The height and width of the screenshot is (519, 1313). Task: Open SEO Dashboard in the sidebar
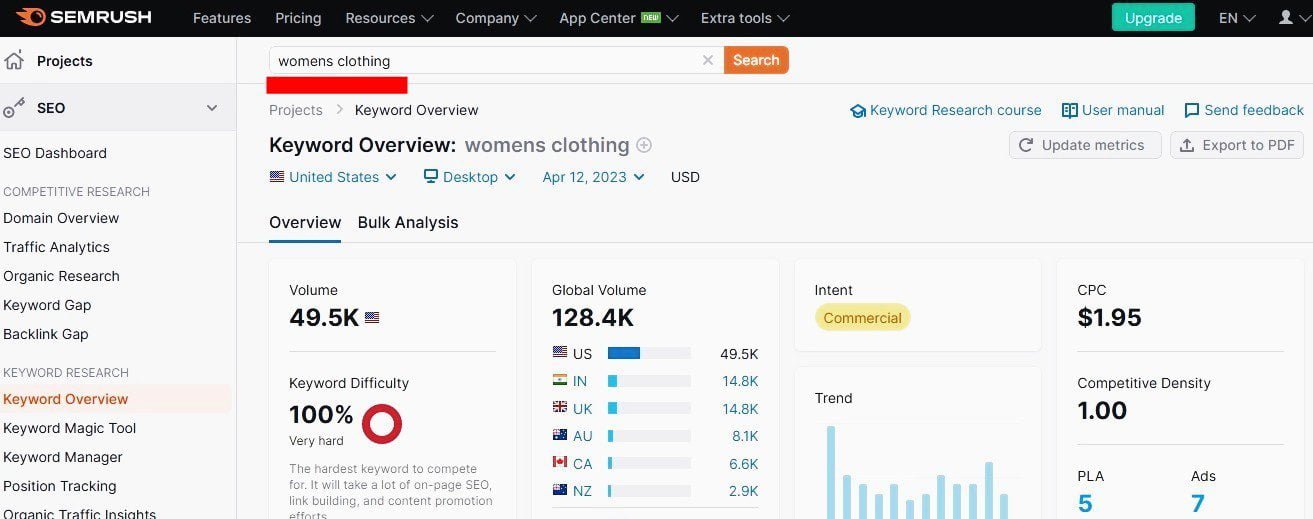tap(55, 153)
